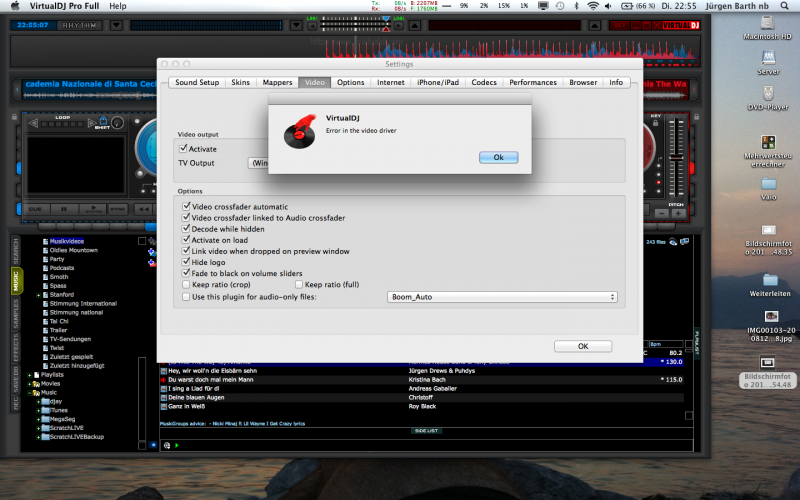
Task: Uncheck Video crossfader automatic
Action: pyautogui.click(x=186, y=206)
